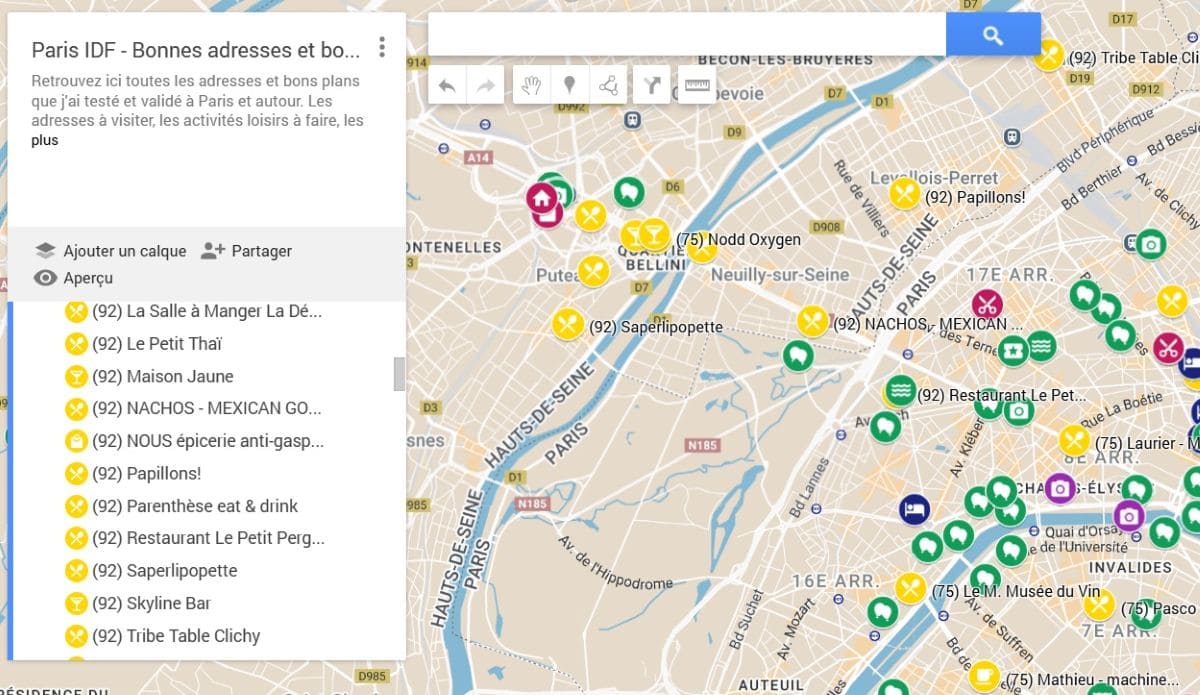The width and height of the screenshot is (1200, 695).
Task: Click the sidebar list scrollbar thumb
Action: tap(400, 373)
